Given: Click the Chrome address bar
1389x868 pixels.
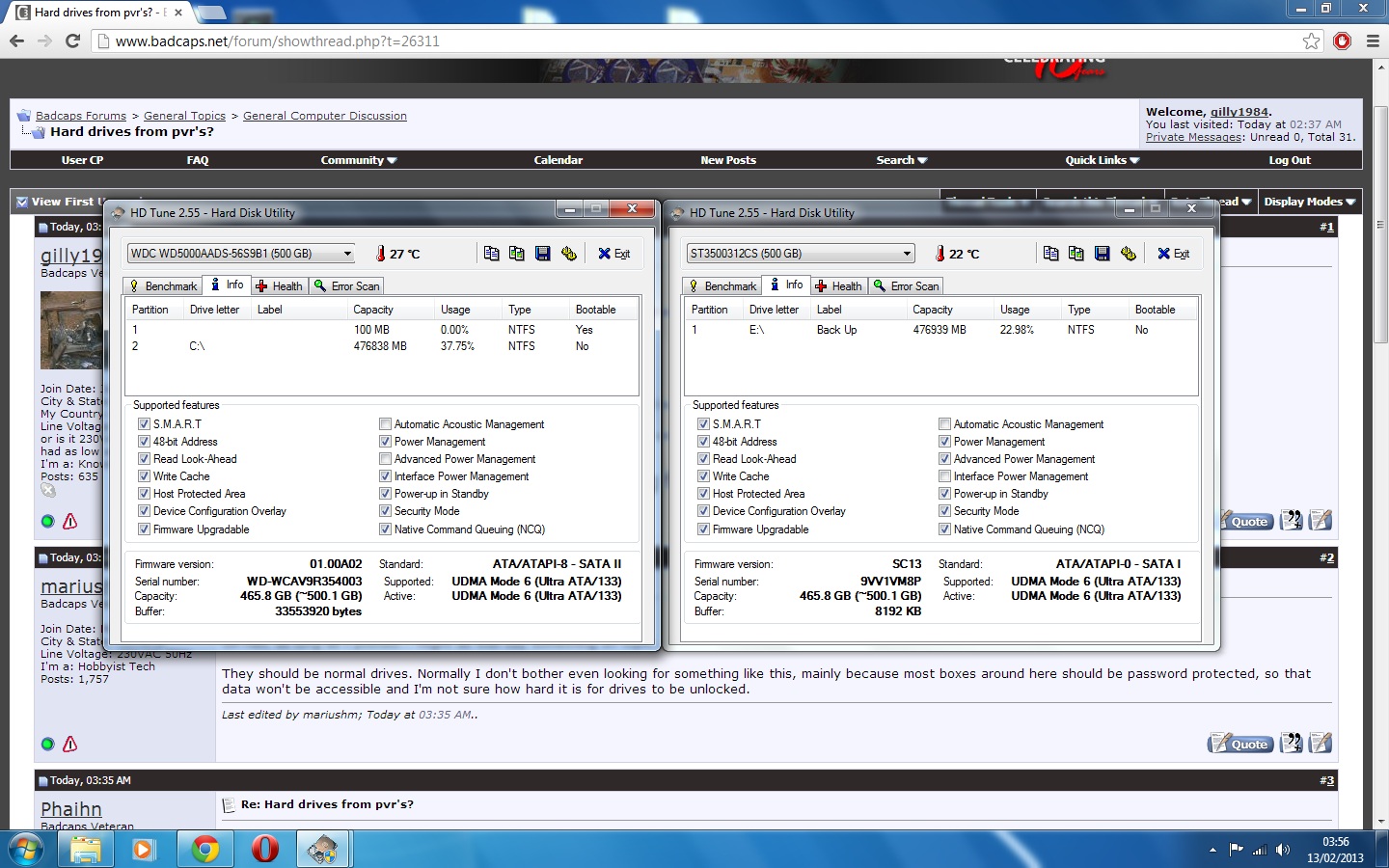Looking at the screenshot, I should [x=675, y=41].
